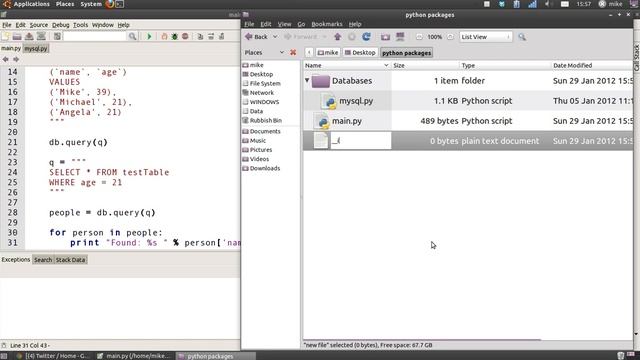Go forward with editor history right arrow
Image resolution: width=640 pixels, height=360 pixels.
pyautogui.click(x=16, y=60)
